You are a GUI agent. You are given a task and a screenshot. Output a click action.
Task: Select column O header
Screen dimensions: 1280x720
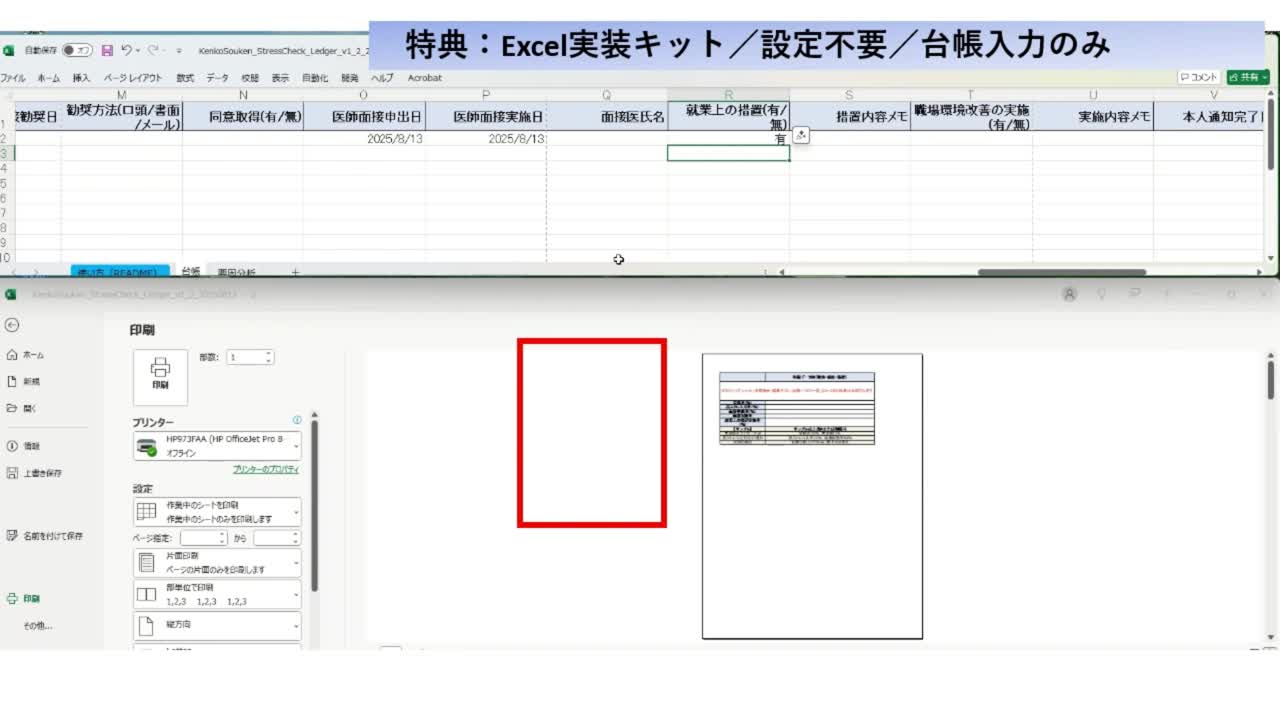[x=364, y=95]
